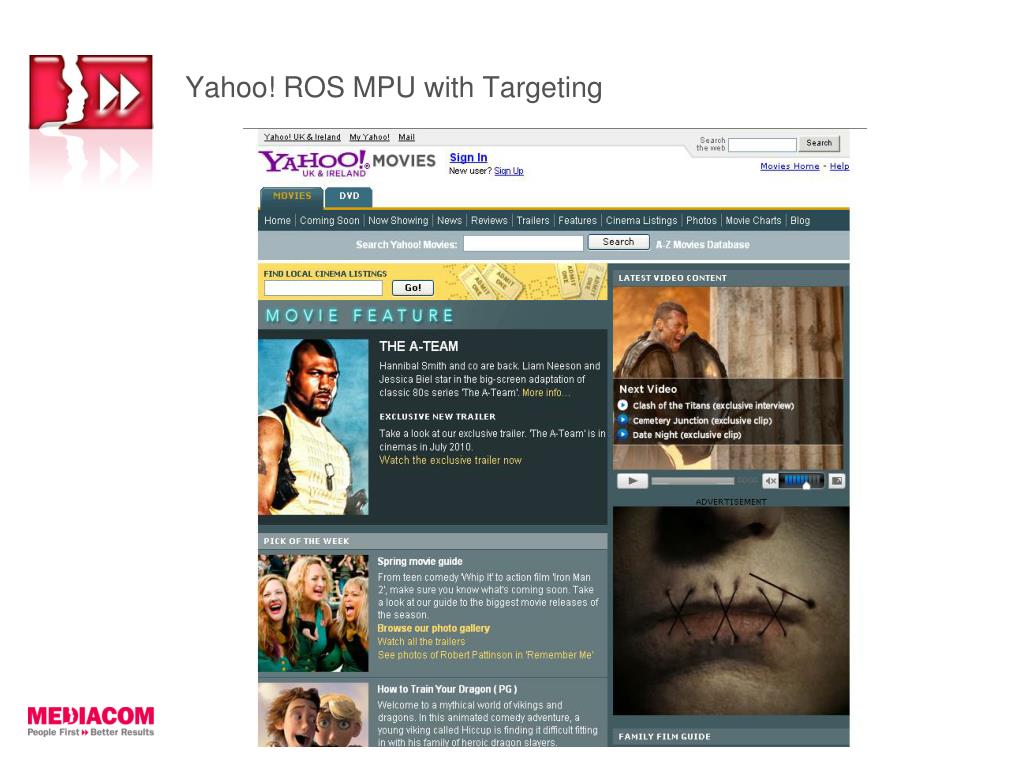1024x768 pixels.
Task: Open THE A-TEAM title
Action: [x=419, y=347]
